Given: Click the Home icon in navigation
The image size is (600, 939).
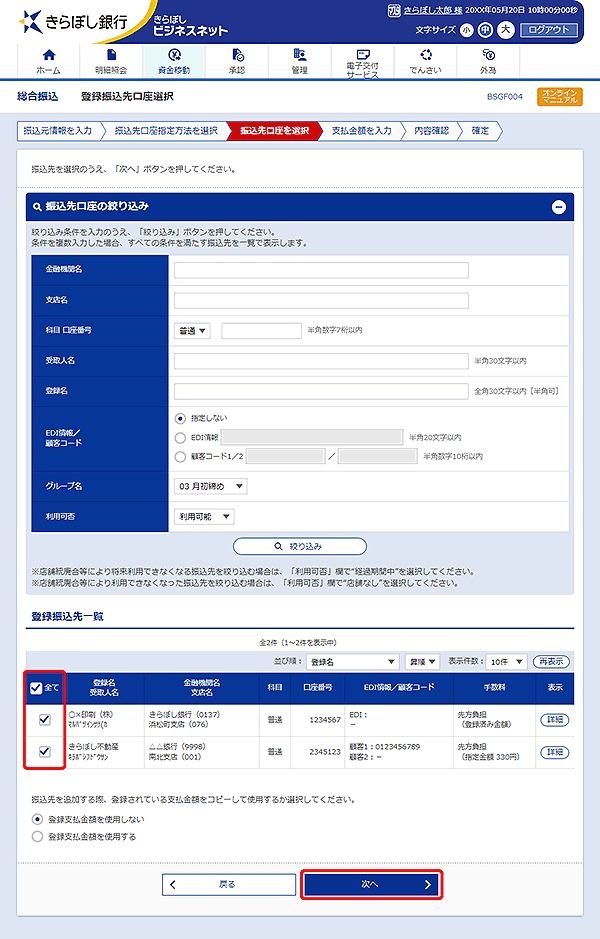Looking at the screenshot, I should tap(48, 55).
